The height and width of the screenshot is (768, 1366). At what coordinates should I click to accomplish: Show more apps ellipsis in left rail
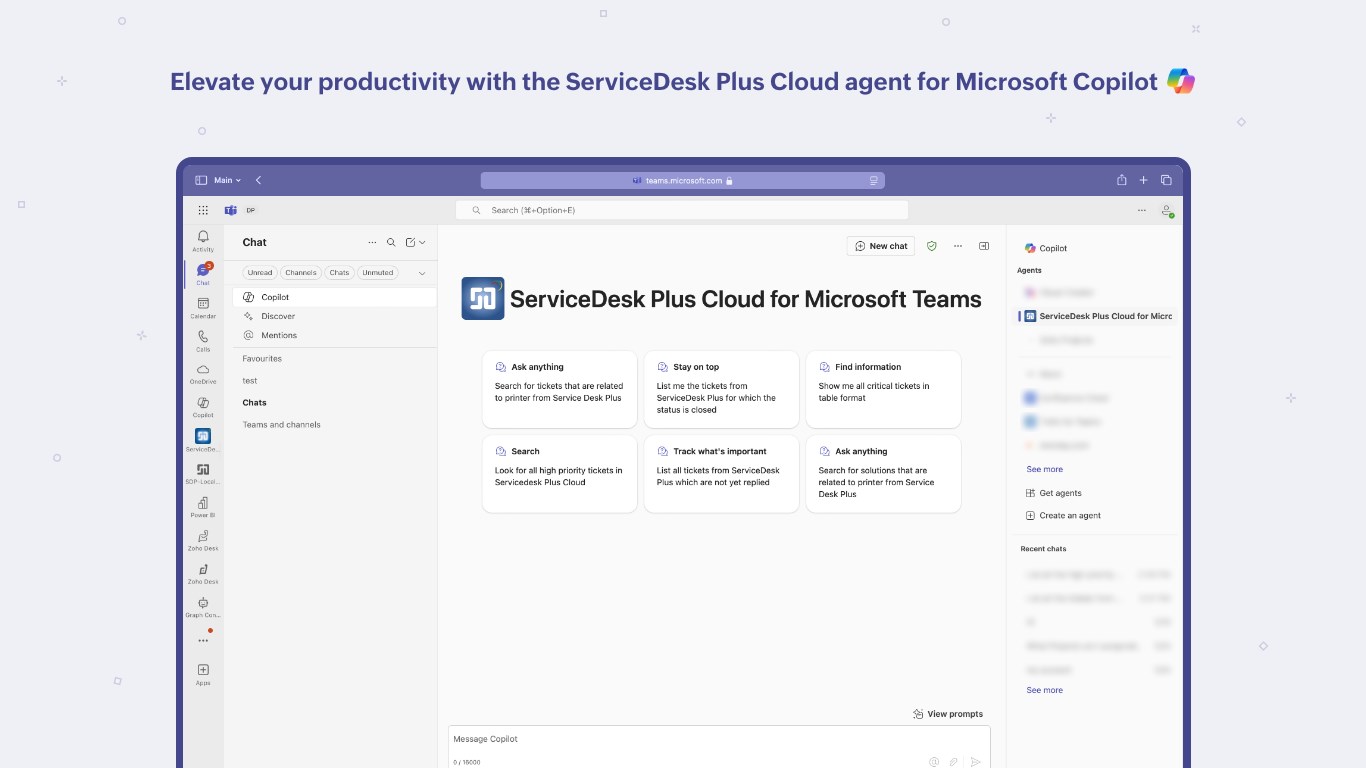click(x=203, y=640)
